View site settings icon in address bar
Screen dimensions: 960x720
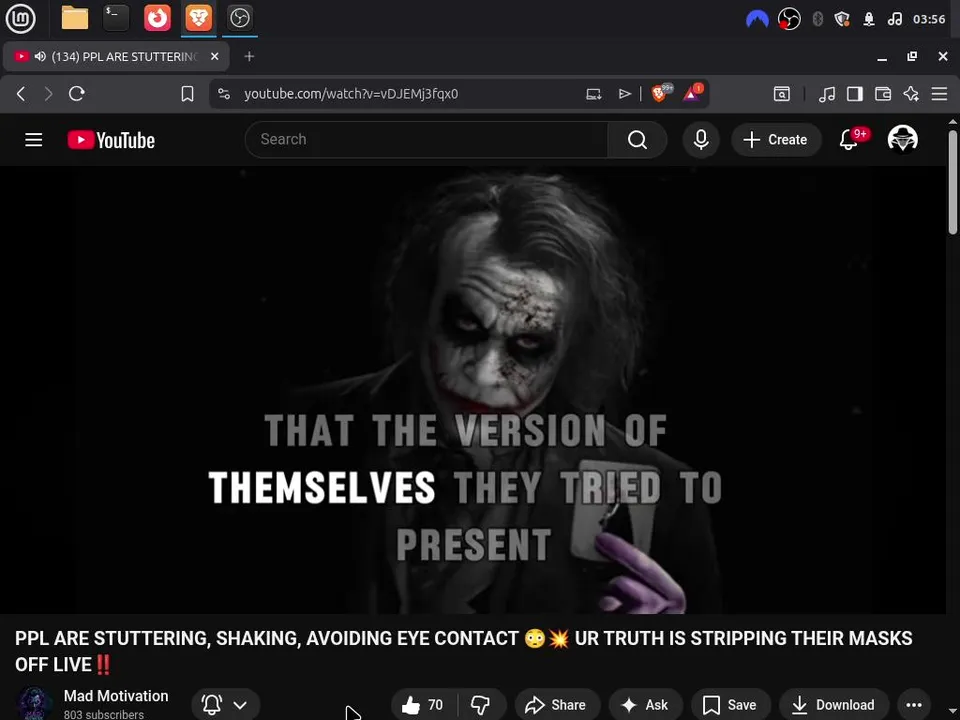tap(224, 94)
